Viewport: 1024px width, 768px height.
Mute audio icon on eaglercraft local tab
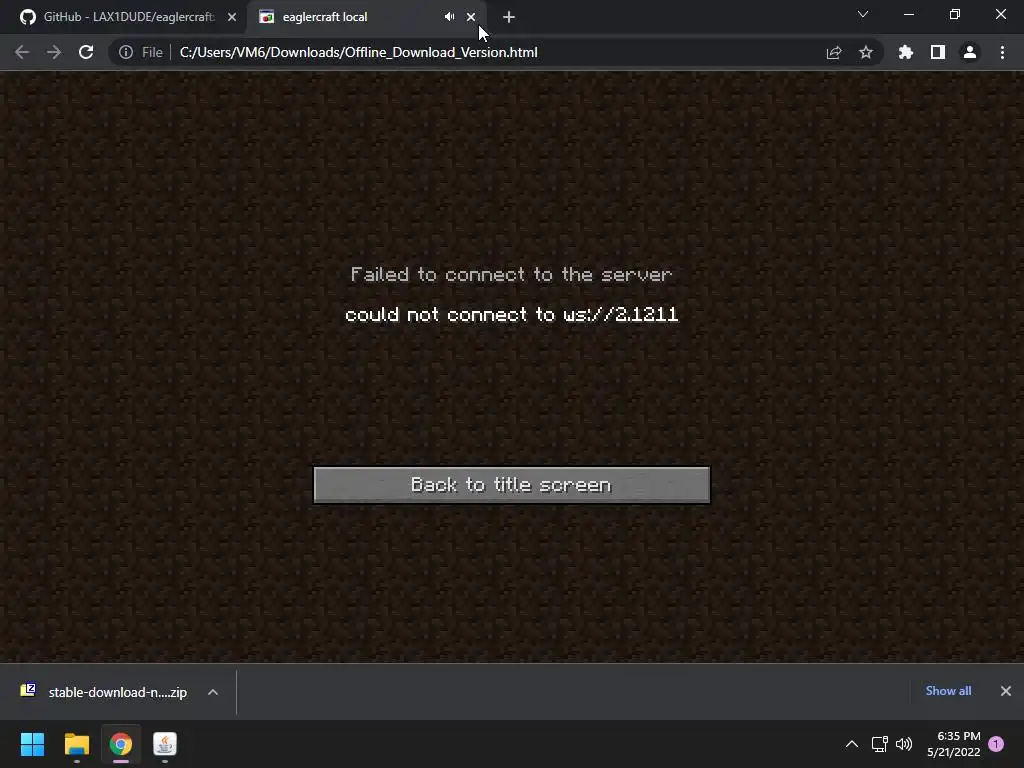tap(449, 17)
